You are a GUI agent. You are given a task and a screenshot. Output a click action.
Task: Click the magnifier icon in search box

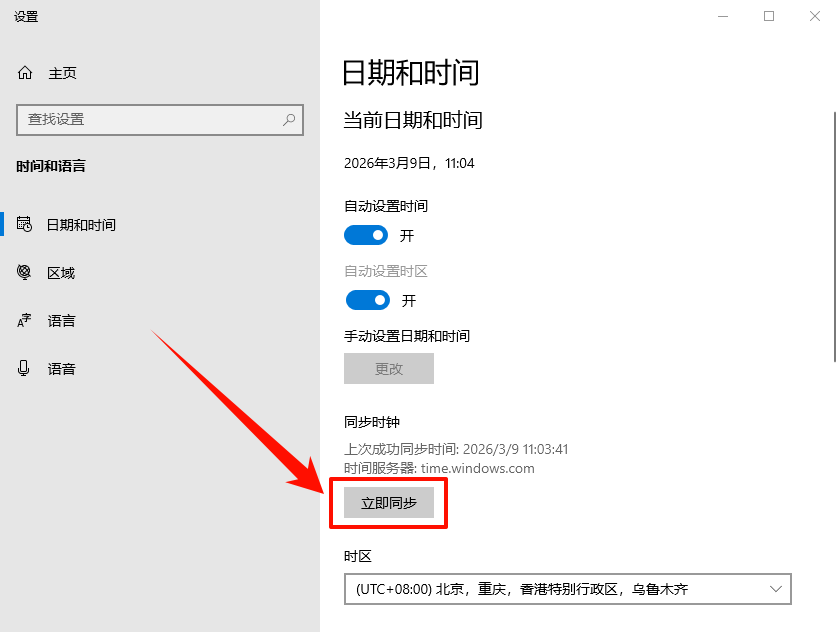(x=289, y=119)
